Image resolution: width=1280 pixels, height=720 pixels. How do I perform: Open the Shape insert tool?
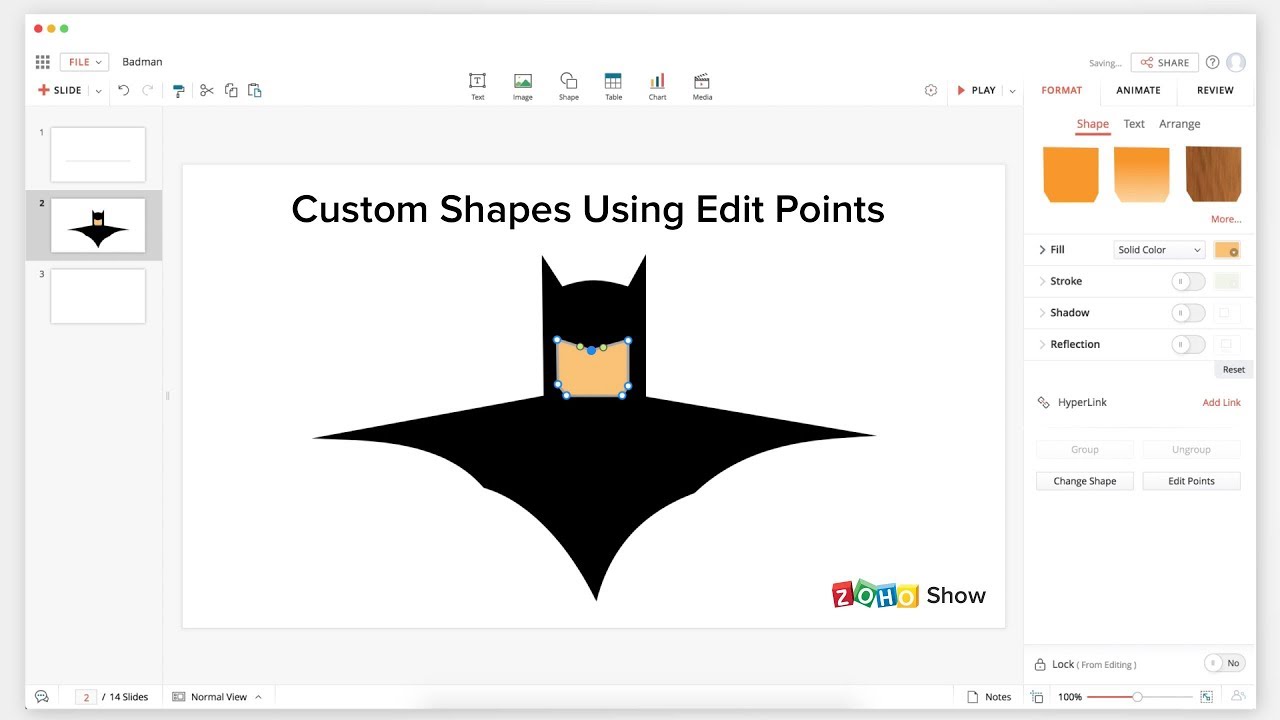click(569, 86)
